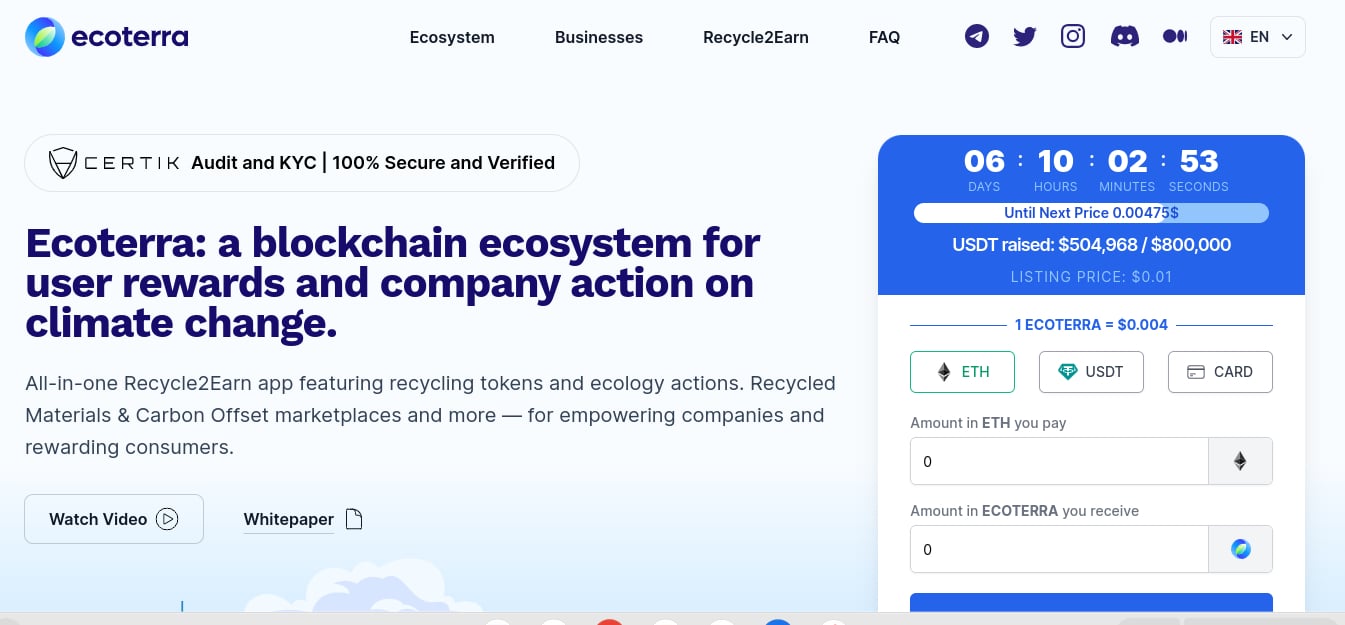Open the Telegram social icon

(977, 37)
